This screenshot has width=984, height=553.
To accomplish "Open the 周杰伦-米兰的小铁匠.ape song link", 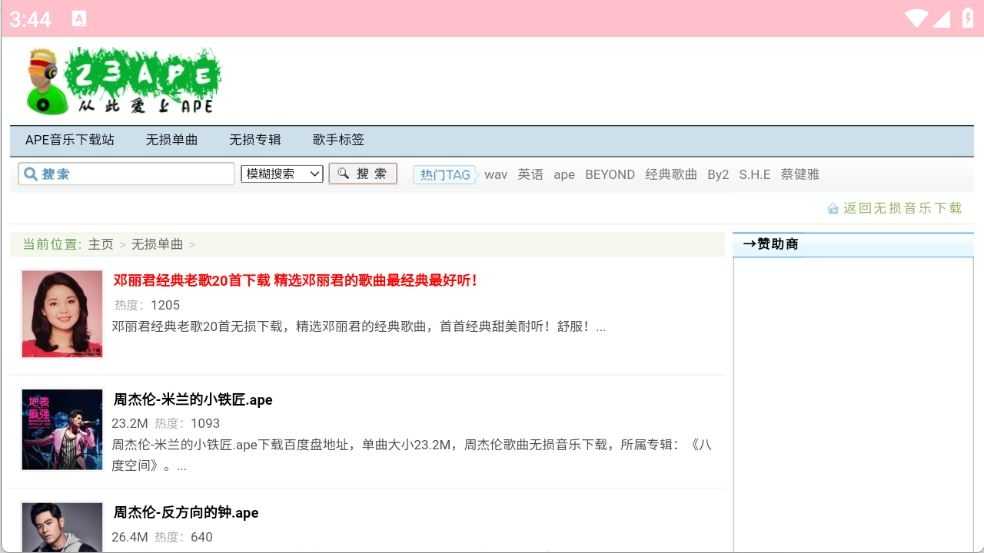I will point(192,400).
